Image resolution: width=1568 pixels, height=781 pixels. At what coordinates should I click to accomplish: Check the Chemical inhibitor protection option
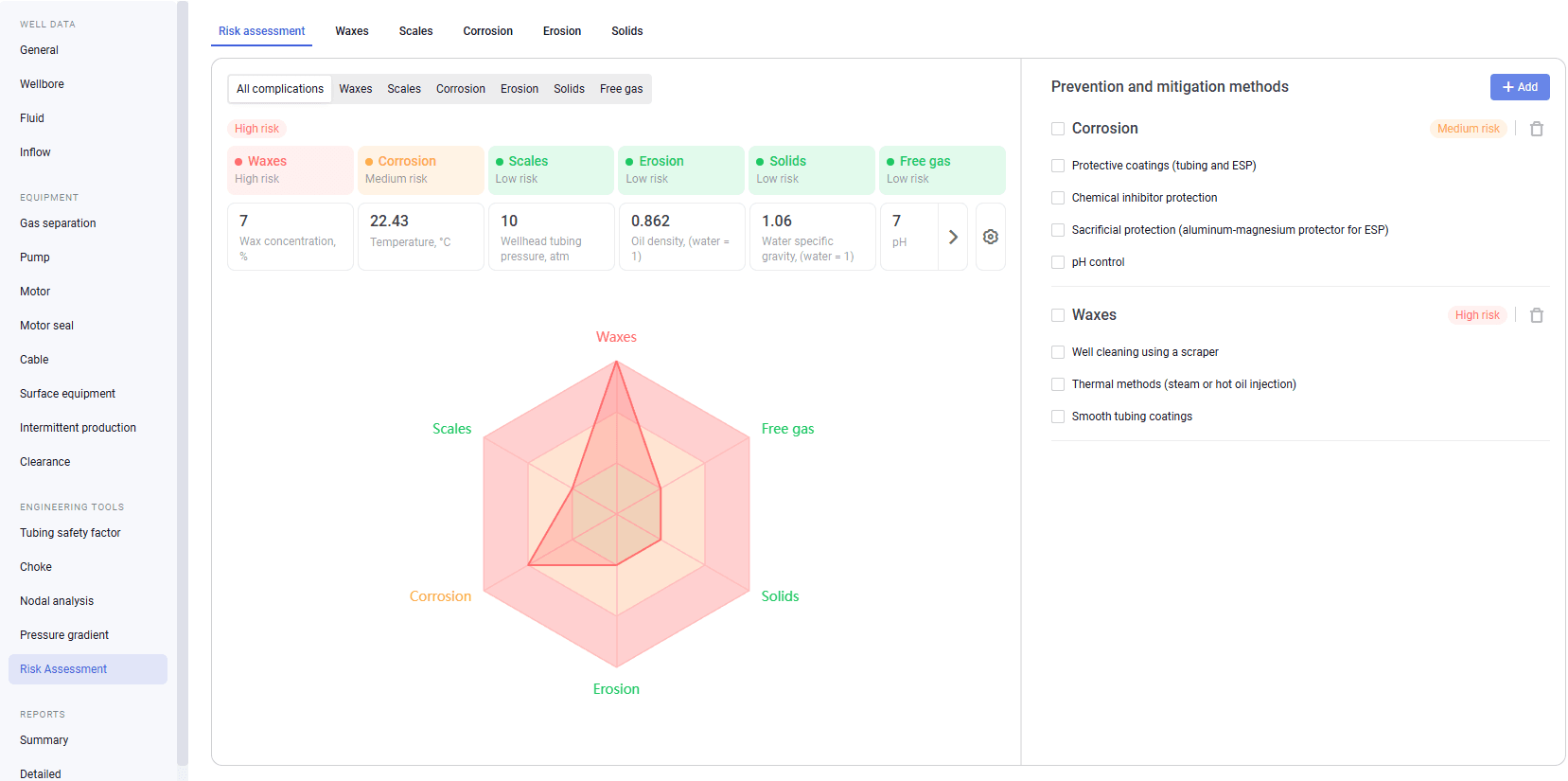click(1058, 198)
